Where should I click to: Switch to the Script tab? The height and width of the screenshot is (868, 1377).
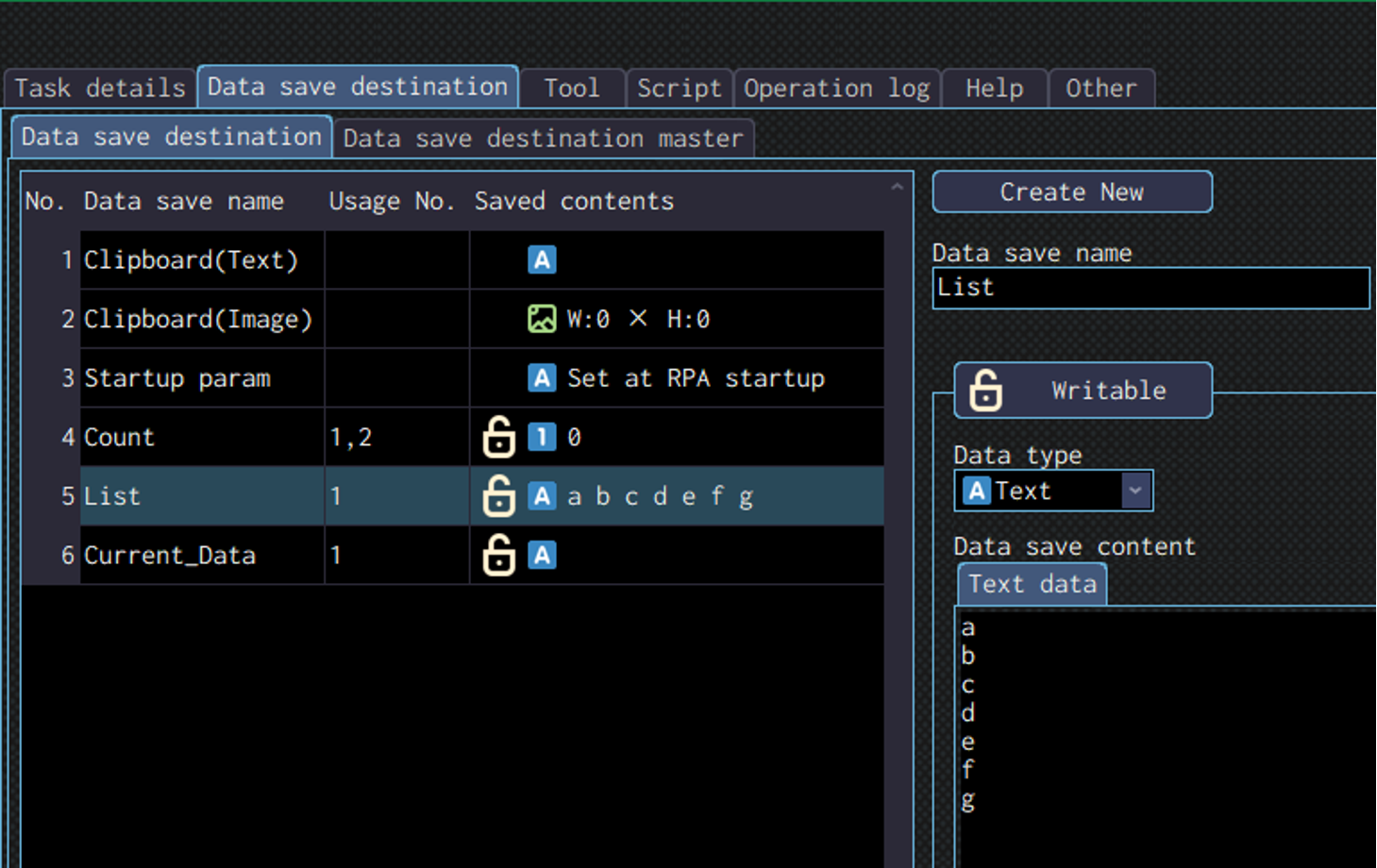coord(679,89)
